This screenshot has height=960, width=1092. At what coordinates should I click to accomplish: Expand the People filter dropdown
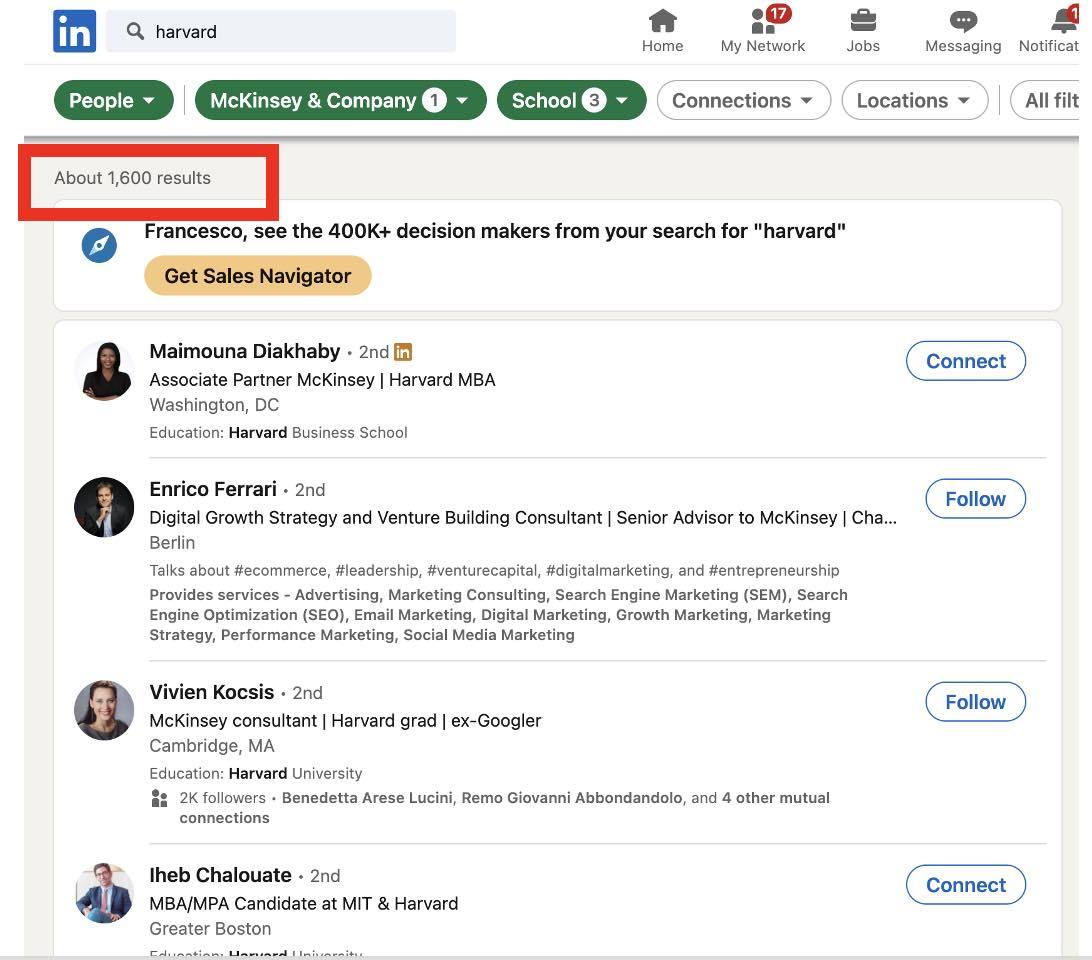point(114,100)
